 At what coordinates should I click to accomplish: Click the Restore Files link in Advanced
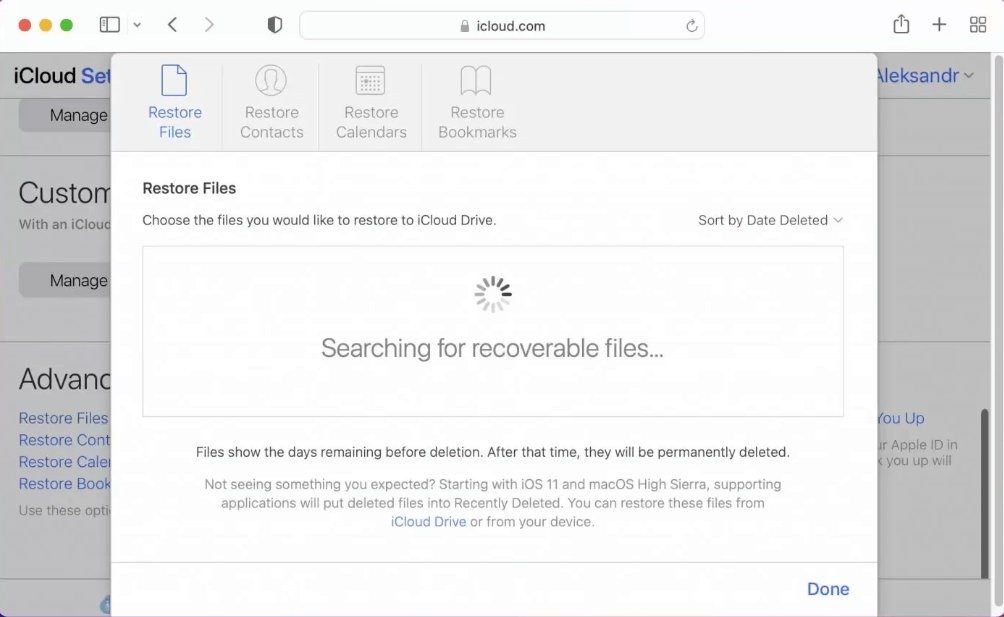tap(63, 418)
